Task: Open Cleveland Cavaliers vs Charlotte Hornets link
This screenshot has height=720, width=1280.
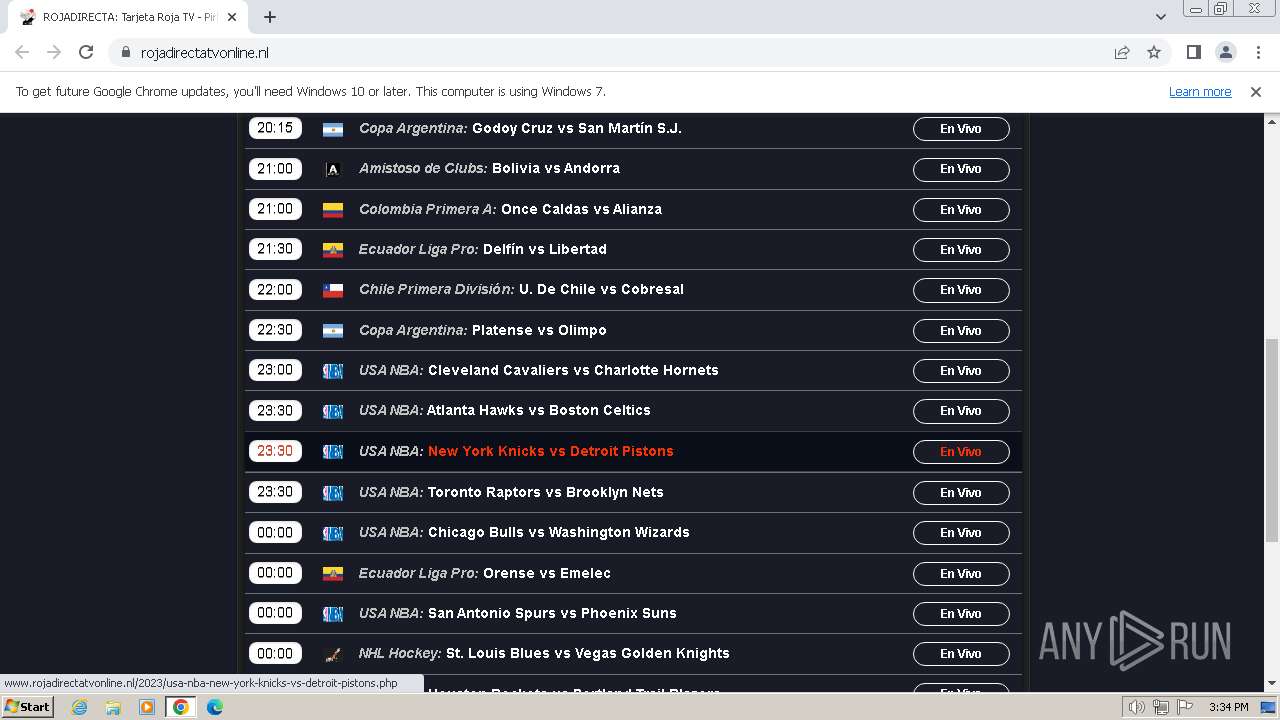Action: [x=573, y=370]
